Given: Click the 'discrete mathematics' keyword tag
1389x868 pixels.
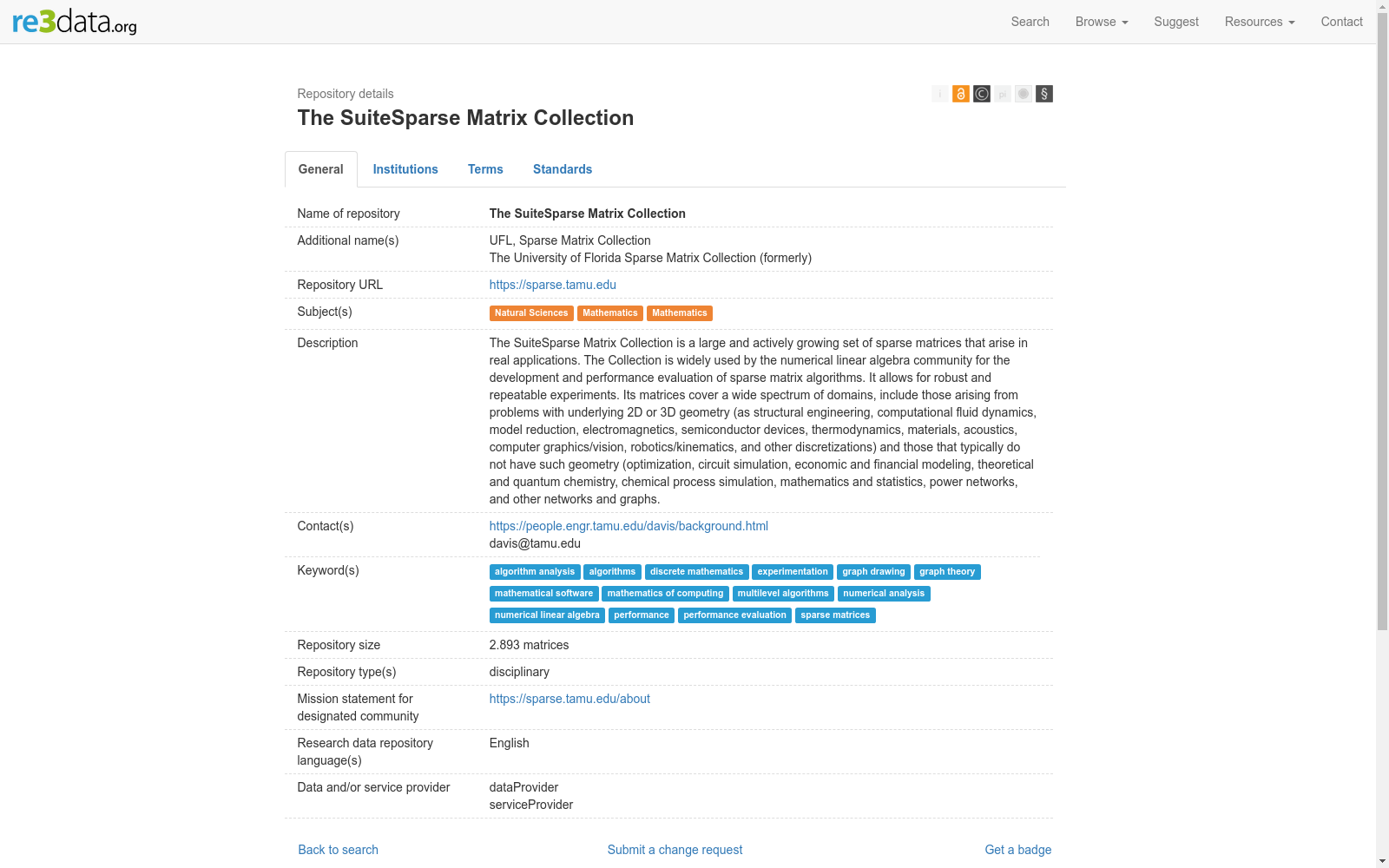Looking at the screenshot, I should (696, 572).
